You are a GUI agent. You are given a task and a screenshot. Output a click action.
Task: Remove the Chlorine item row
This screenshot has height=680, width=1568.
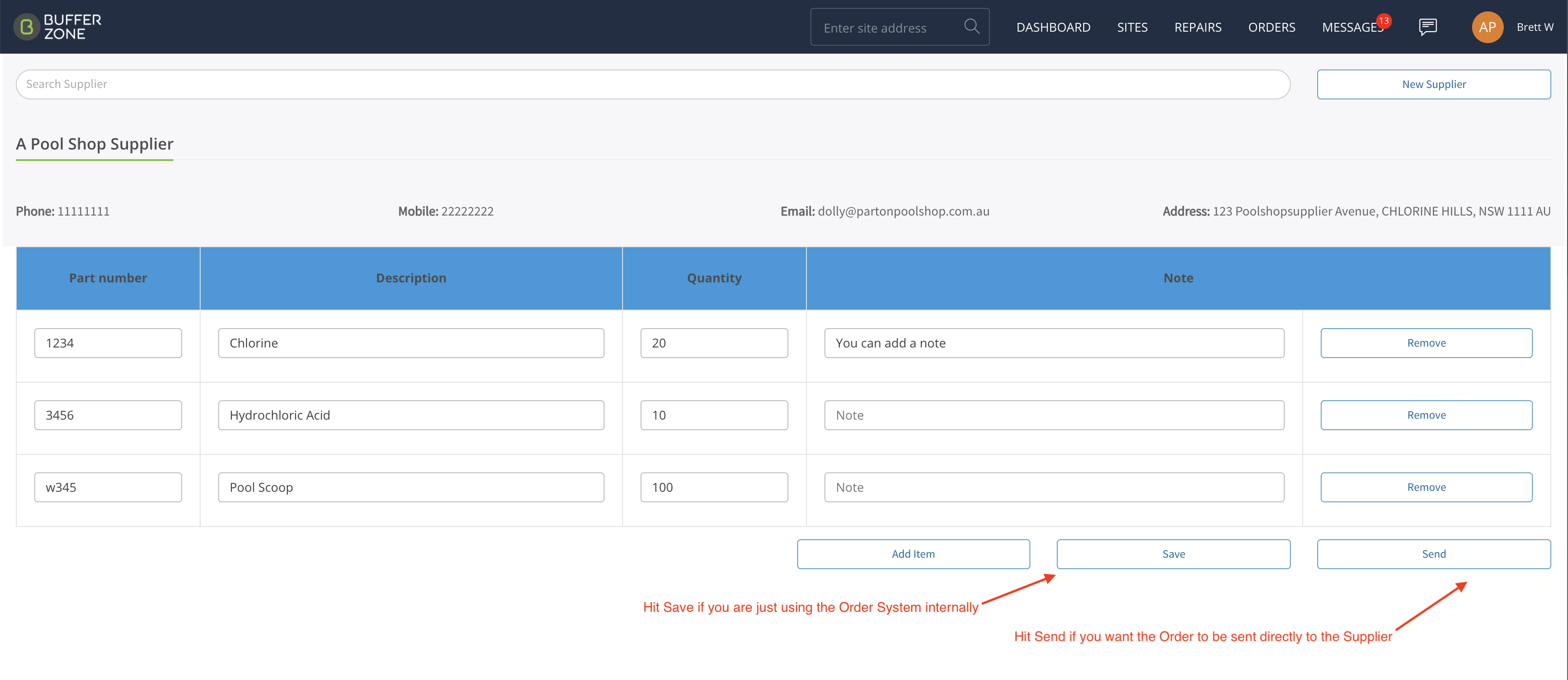(x=1426, y=343)
